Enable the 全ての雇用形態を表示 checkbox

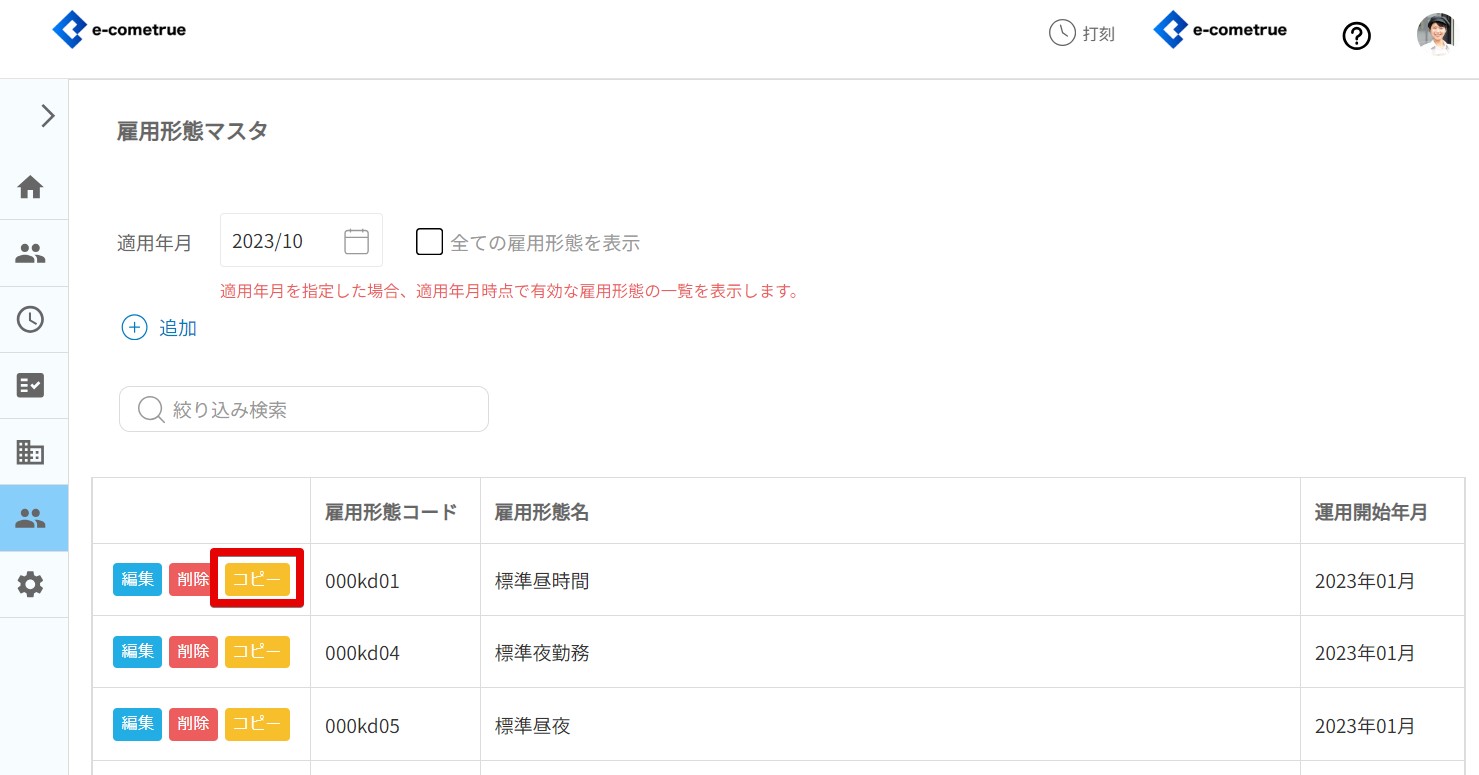(x=429, y=242)
